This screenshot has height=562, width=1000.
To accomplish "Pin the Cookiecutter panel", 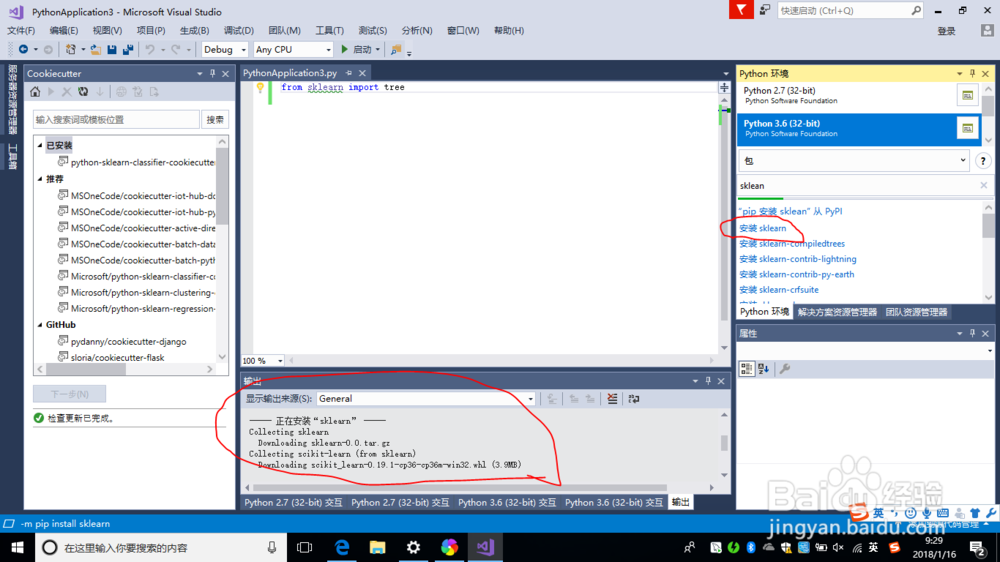I will click(212, 73).
